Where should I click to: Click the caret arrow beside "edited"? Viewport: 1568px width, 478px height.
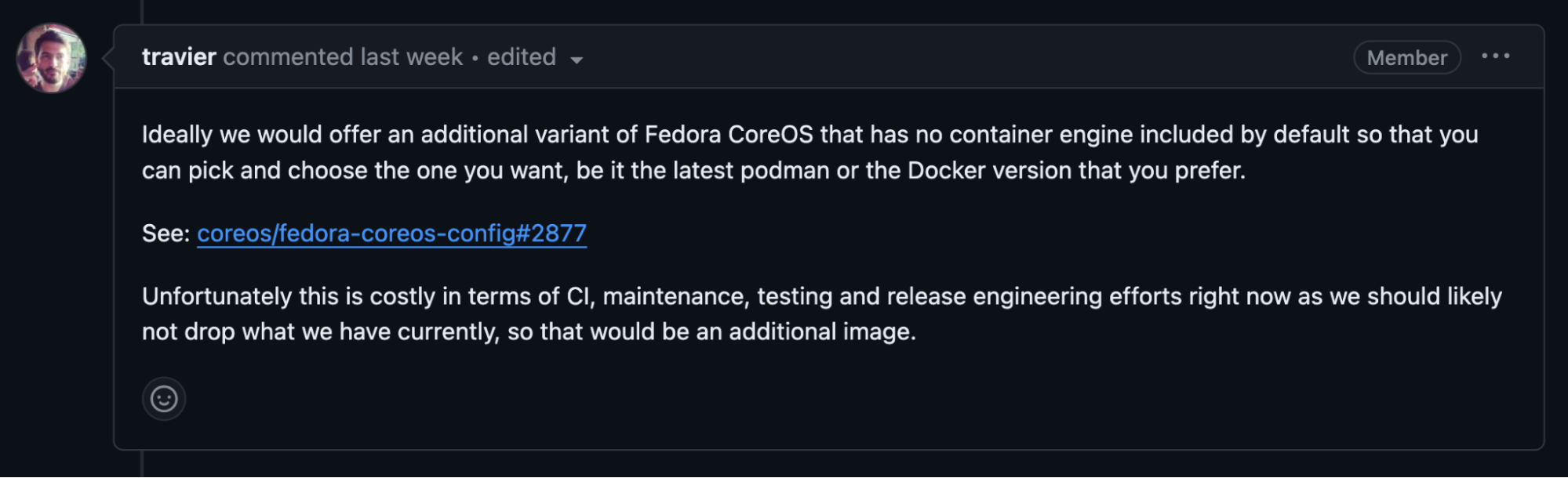[577, 60]
